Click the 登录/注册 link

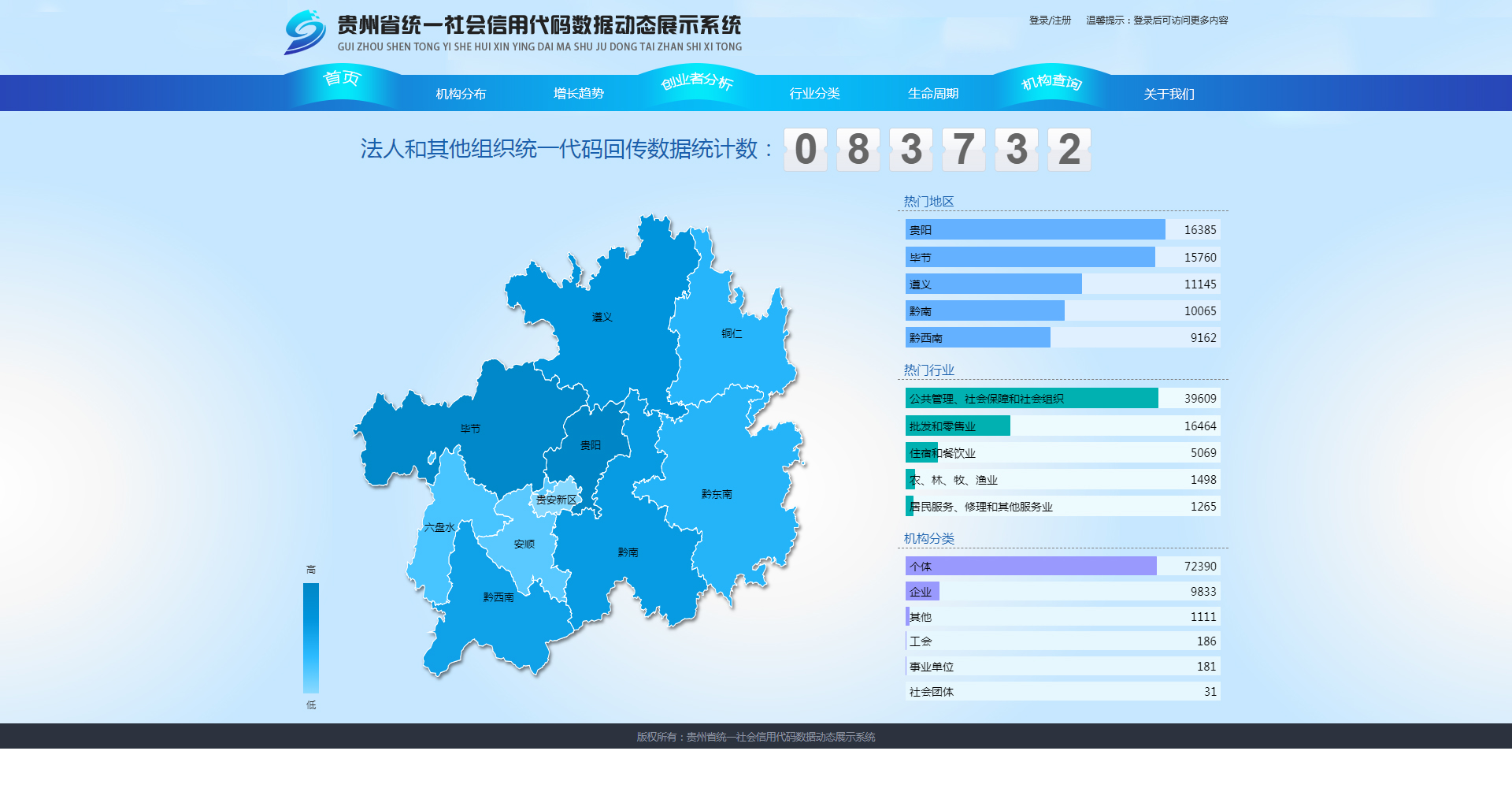click(1050, 20)
